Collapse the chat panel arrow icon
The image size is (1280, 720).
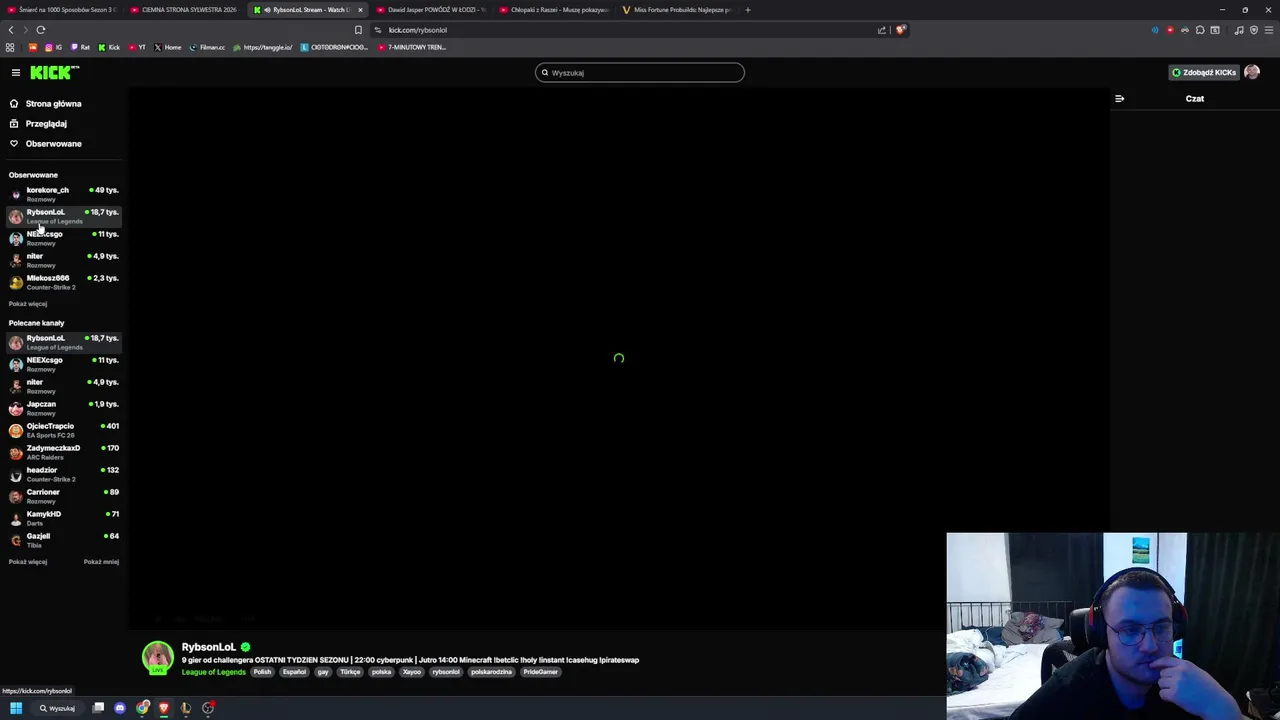tap(1119, 98)
